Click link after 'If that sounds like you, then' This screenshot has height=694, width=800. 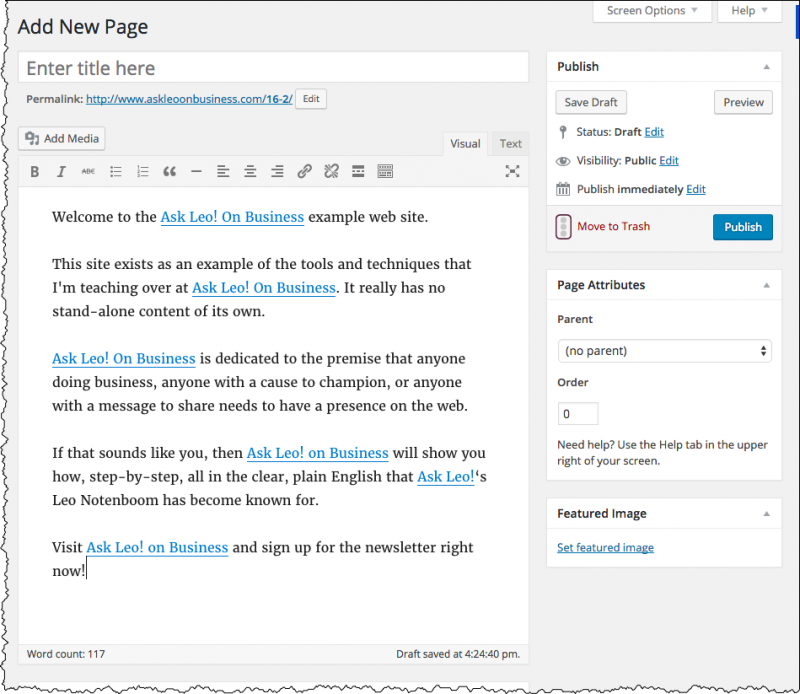click(318, 453)
